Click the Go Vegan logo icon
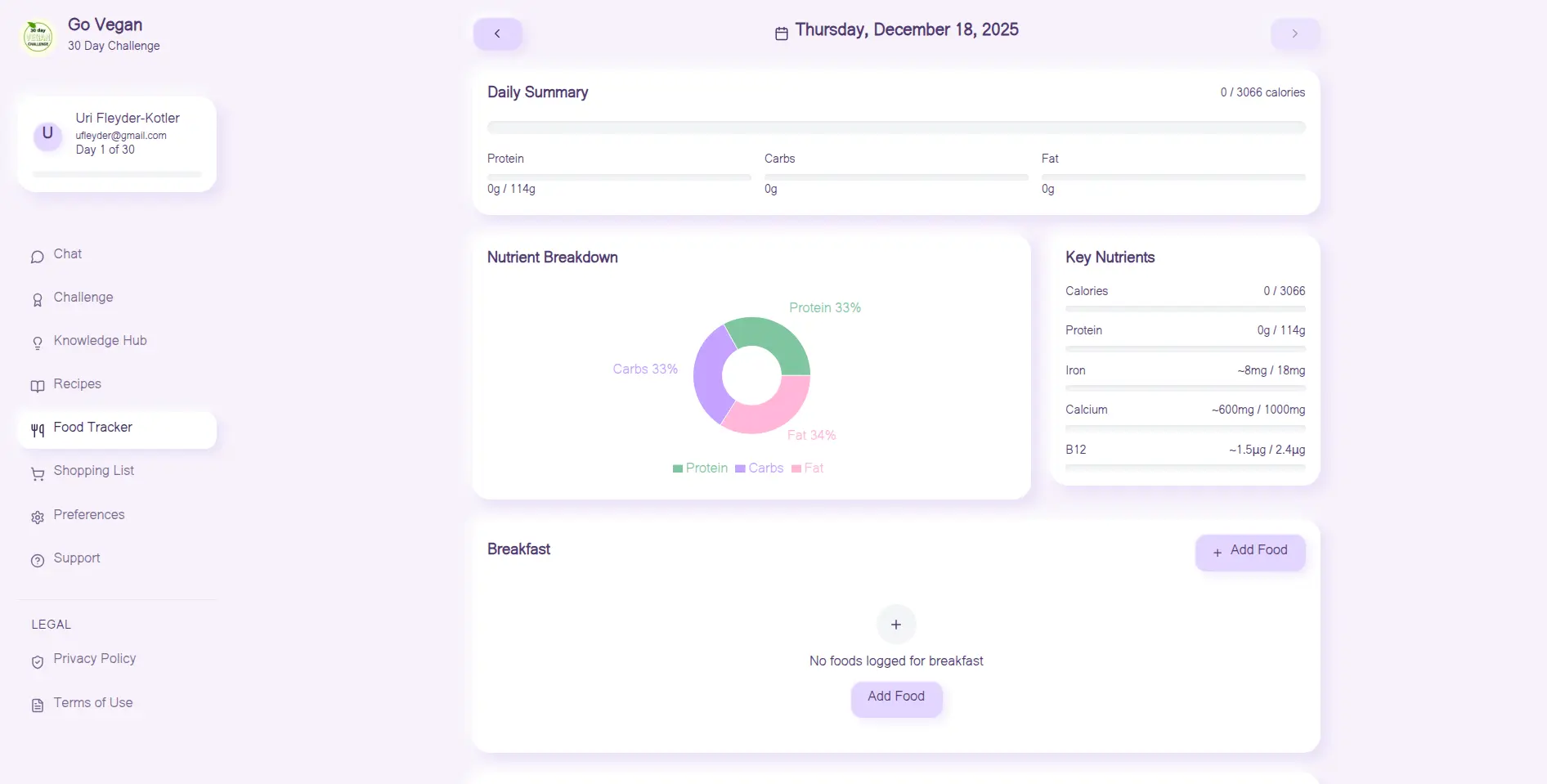Image resolution: width=1547 pixels, height=784 pixels. point(38,36)
